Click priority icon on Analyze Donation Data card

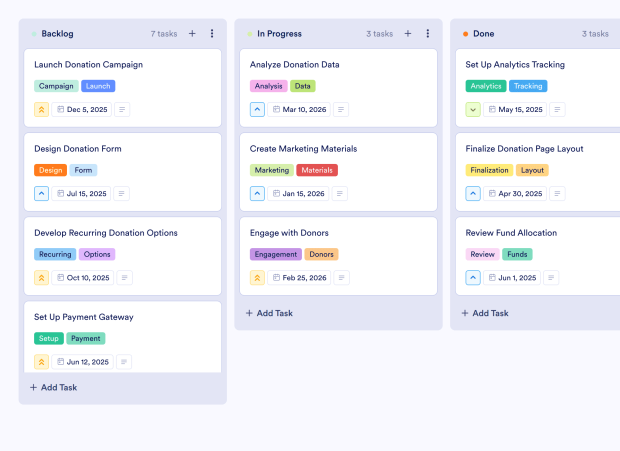258,109
